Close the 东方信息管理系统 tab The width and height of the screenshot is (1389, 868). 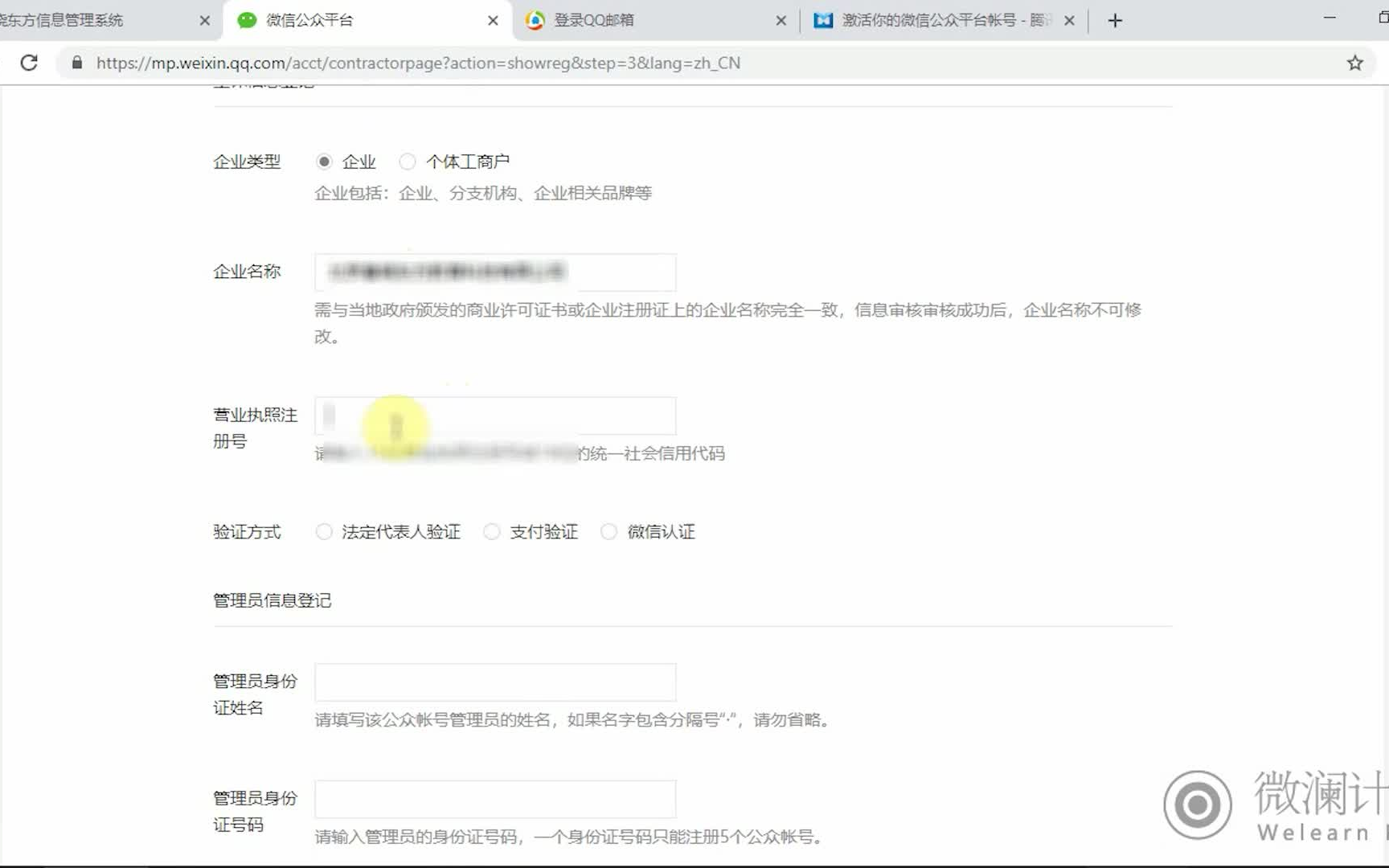205,21
